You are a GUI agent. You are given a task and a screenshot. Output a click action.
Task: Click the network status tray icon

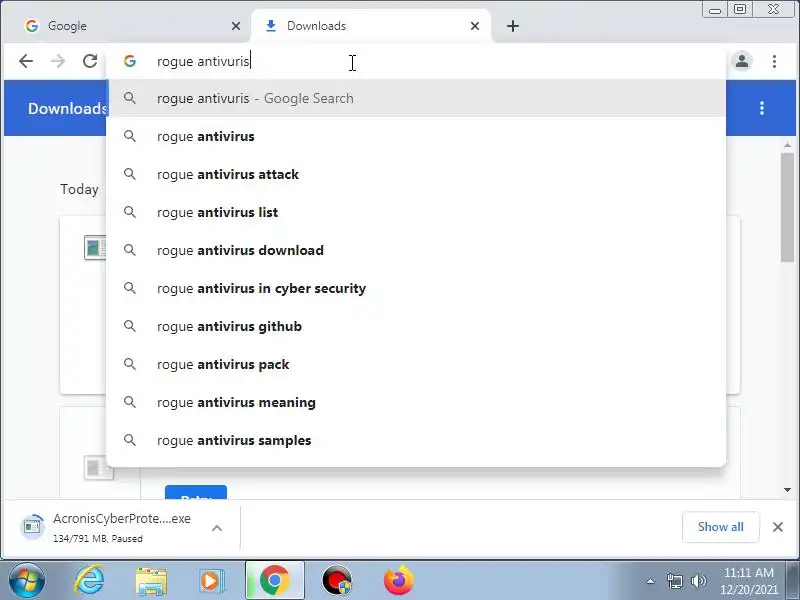[x=674, y=581]
